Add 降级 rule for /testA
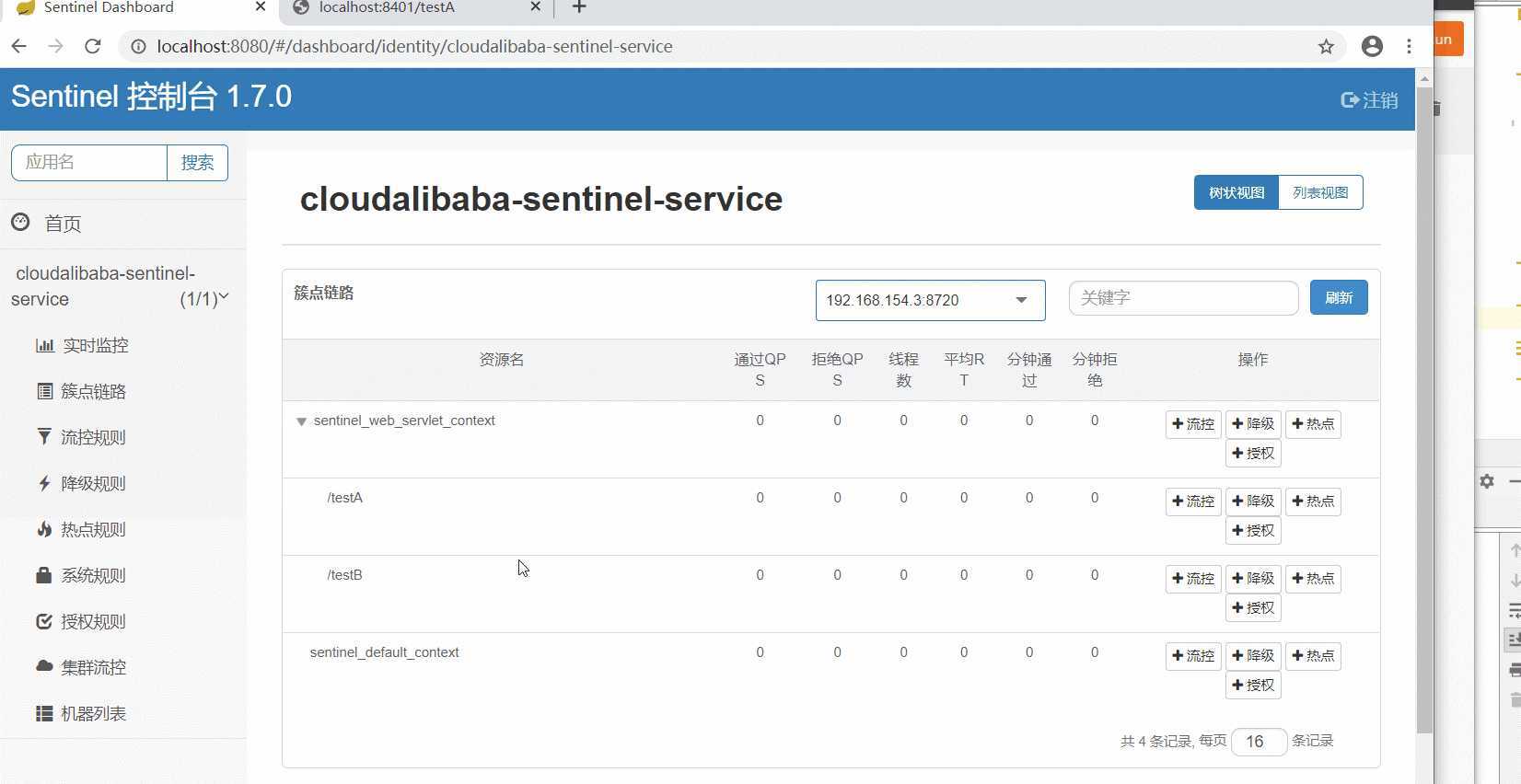The height and width of the screenshot is (784, 1521). [x=1253, y=502]
